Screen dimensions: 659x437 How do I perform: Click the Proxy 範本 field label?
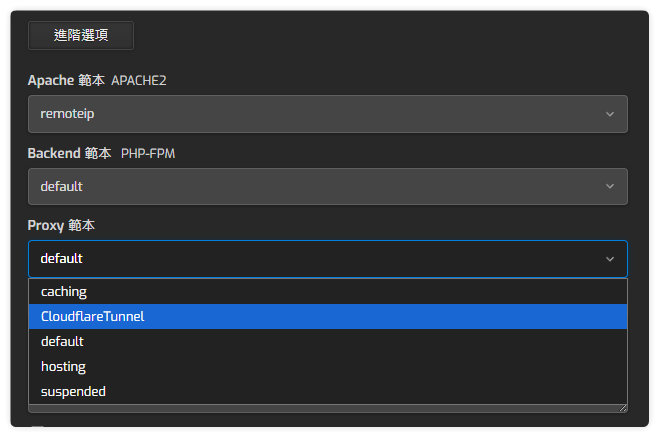61,226
